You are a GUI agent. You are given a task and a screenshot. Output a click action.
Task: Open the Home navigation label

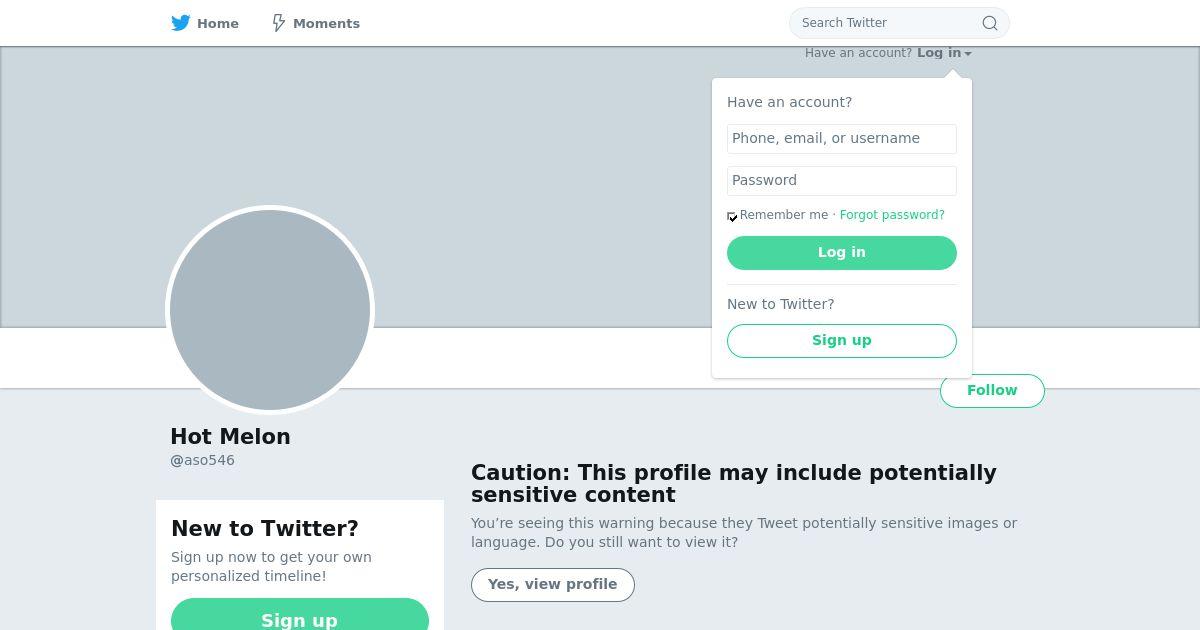point(218,23)
